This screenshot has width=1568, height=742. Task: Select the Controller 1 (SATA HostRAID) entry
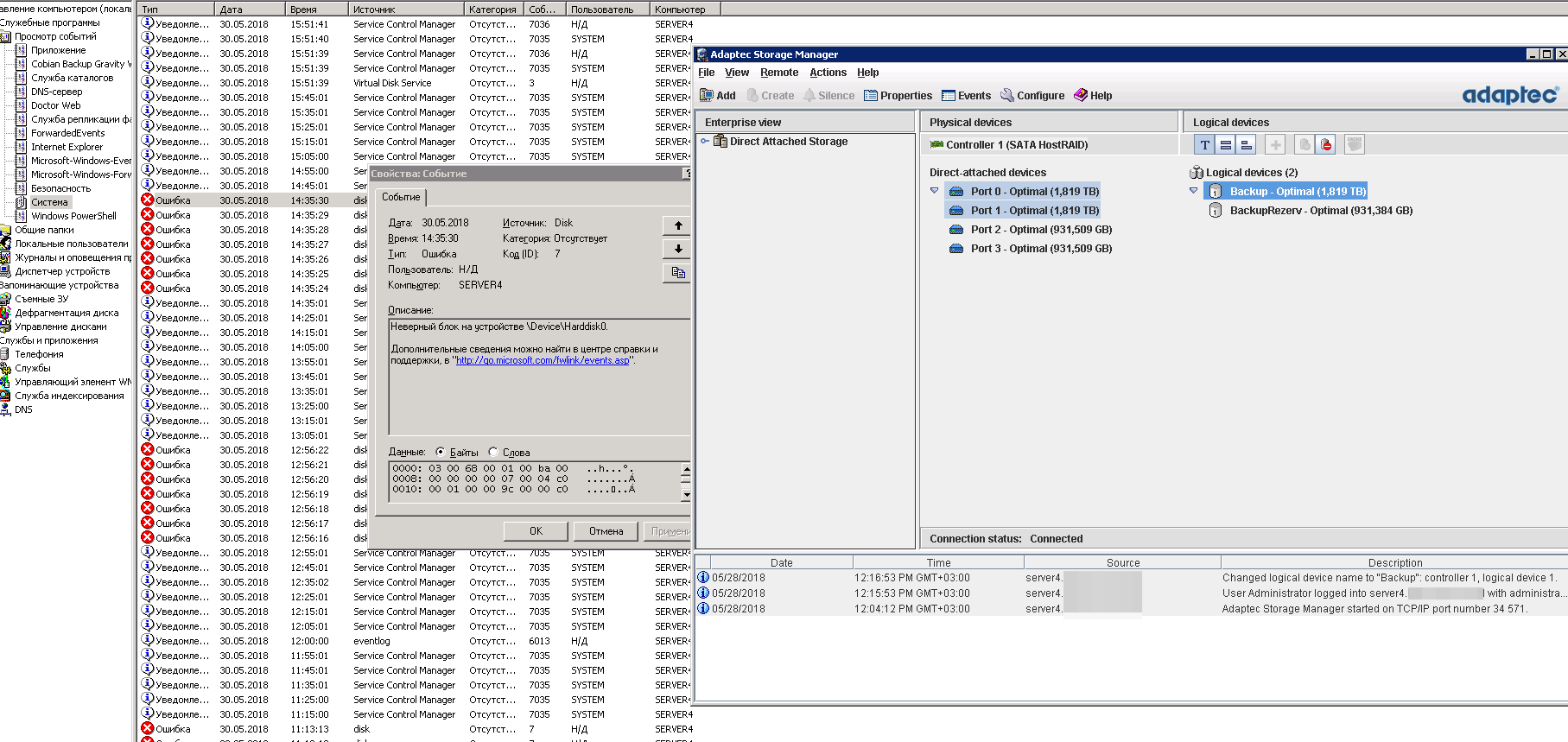pos(1008,145)
